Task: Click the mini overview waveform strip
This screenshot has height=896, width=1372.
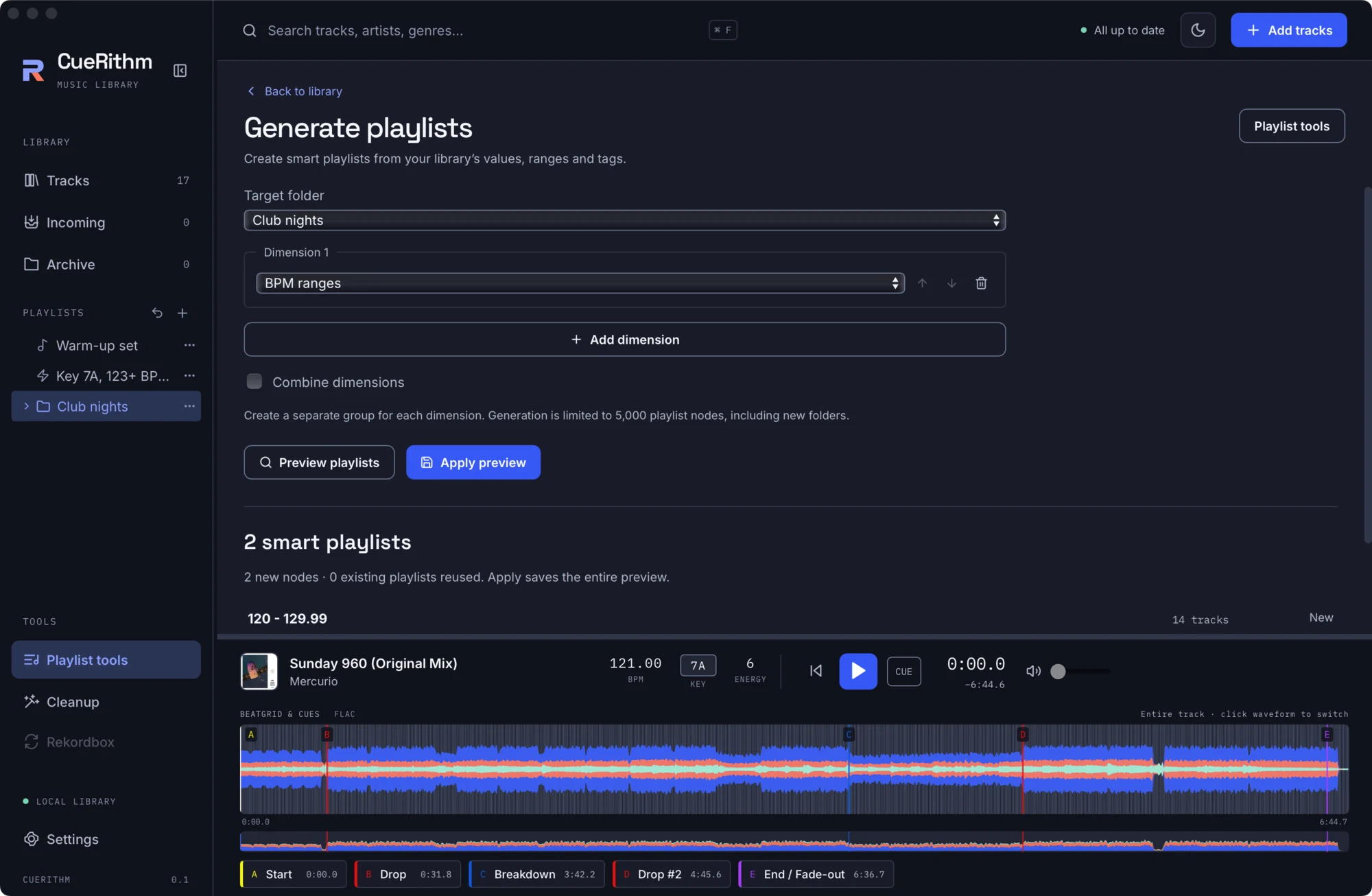Action: pyautogui.click(x=794, y=841)
